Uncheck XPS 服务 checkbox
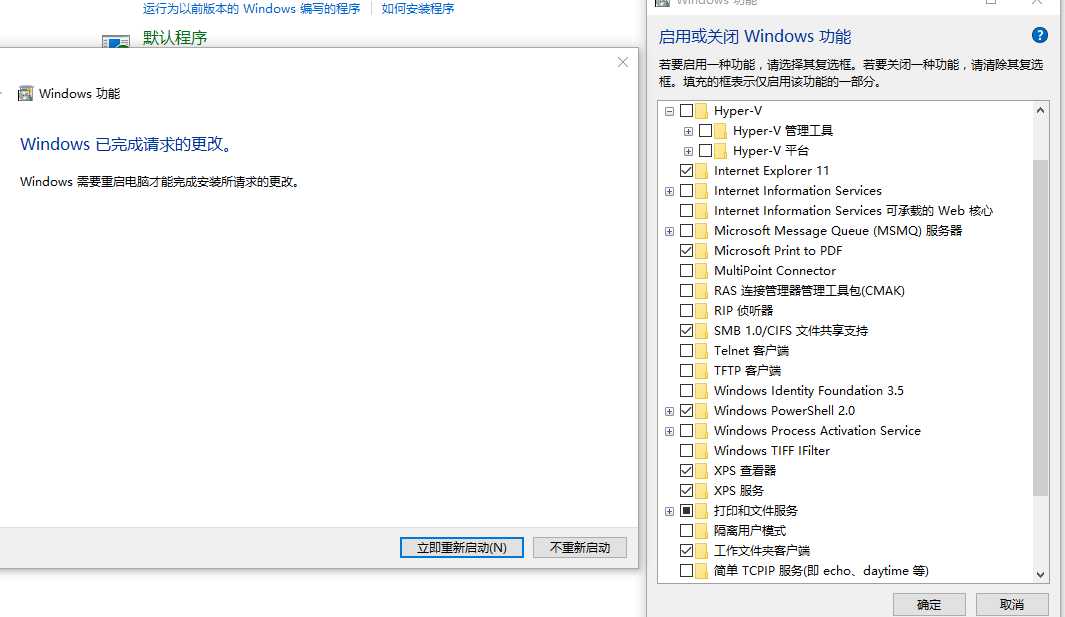This screenshot has width=1065, height=617. click(x=687, y=491)
